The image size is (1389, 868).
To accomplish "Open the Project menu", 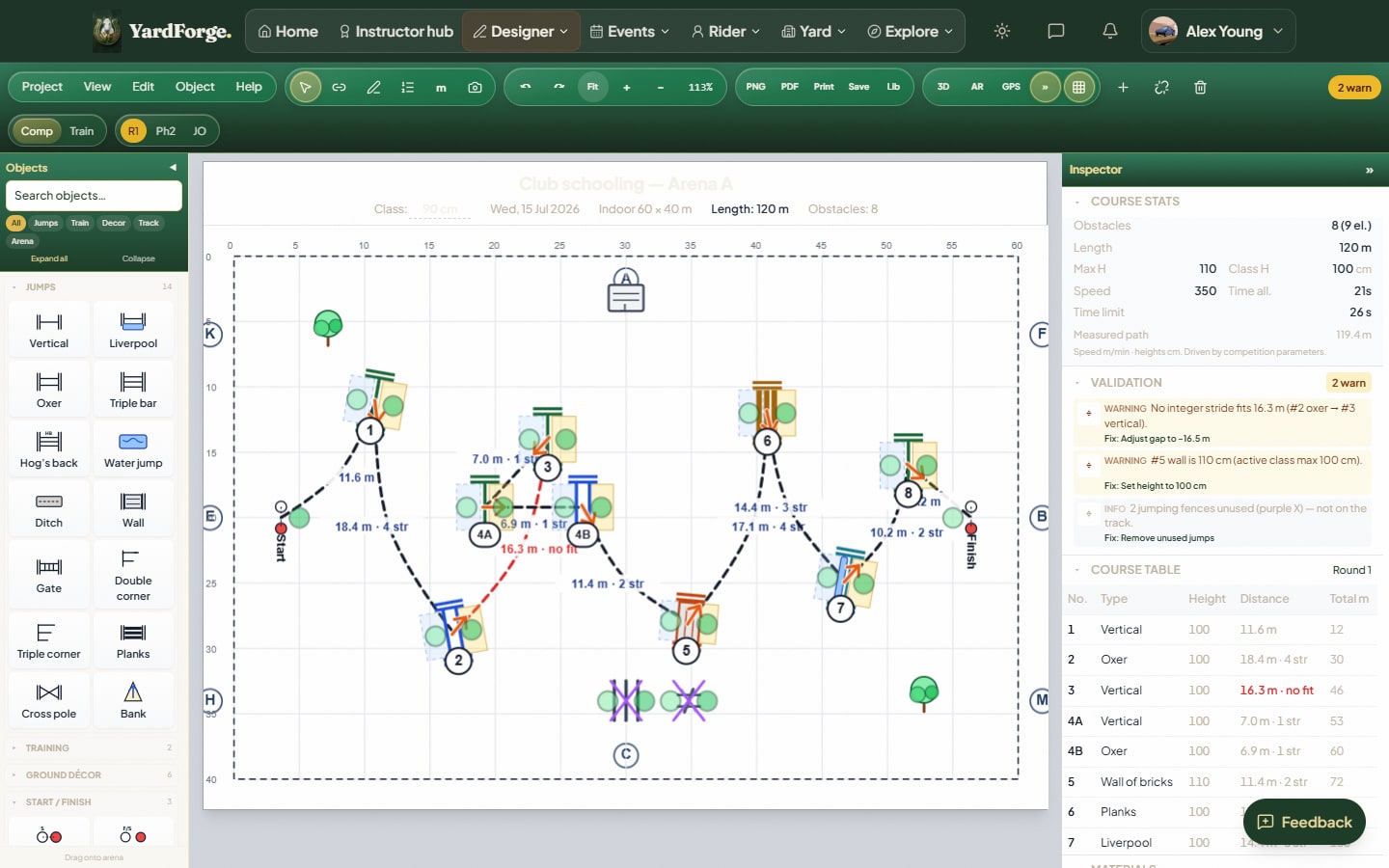I will 42,87.
